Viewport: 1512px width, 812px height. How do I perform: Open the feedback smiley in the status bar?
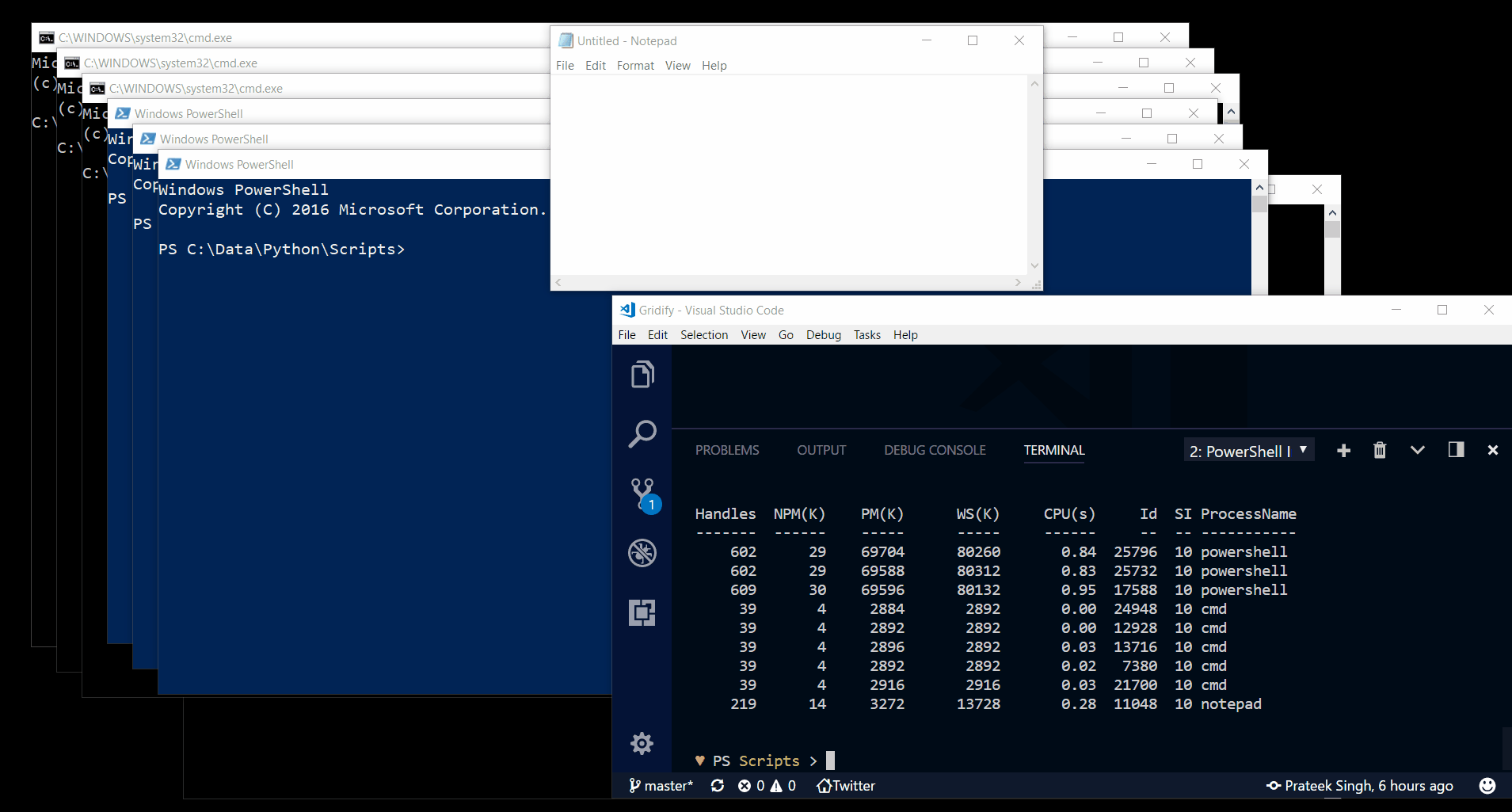(x=1487, y=786)
